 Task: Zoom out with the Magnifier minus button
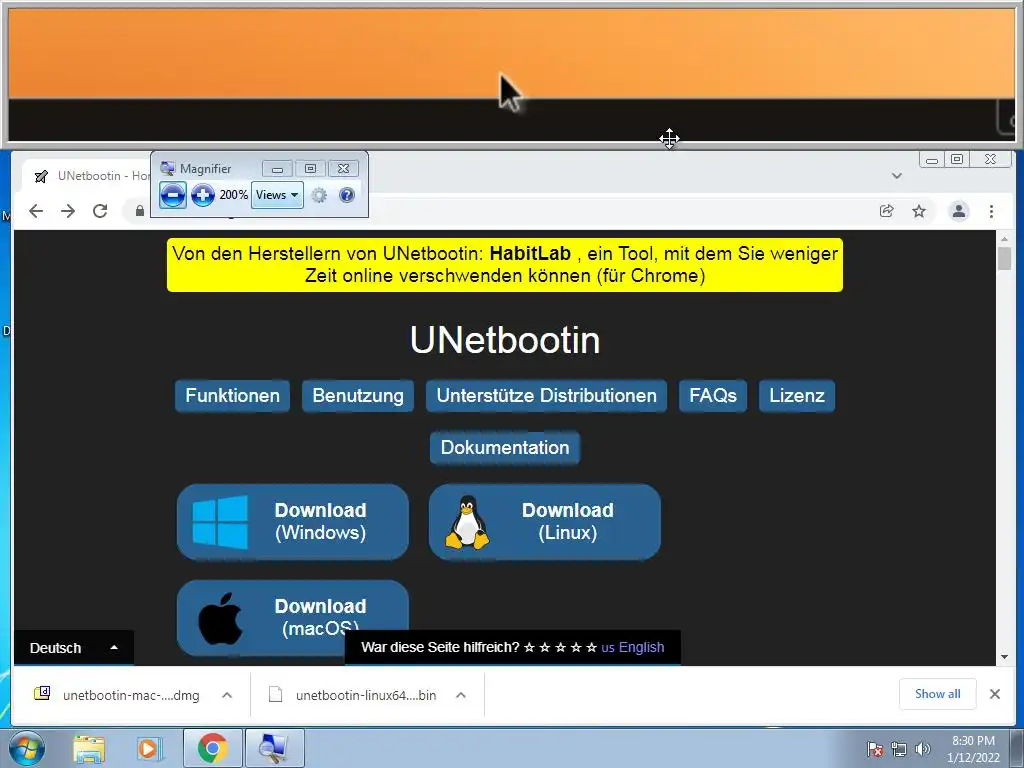tap(172, 195)
